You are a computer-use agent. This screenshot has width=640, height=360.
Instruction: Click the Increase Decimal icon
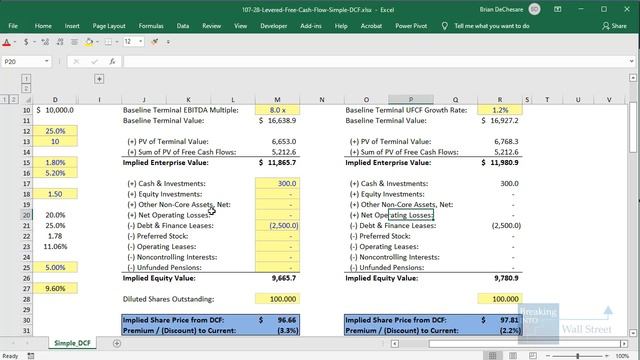click(45, 42)
